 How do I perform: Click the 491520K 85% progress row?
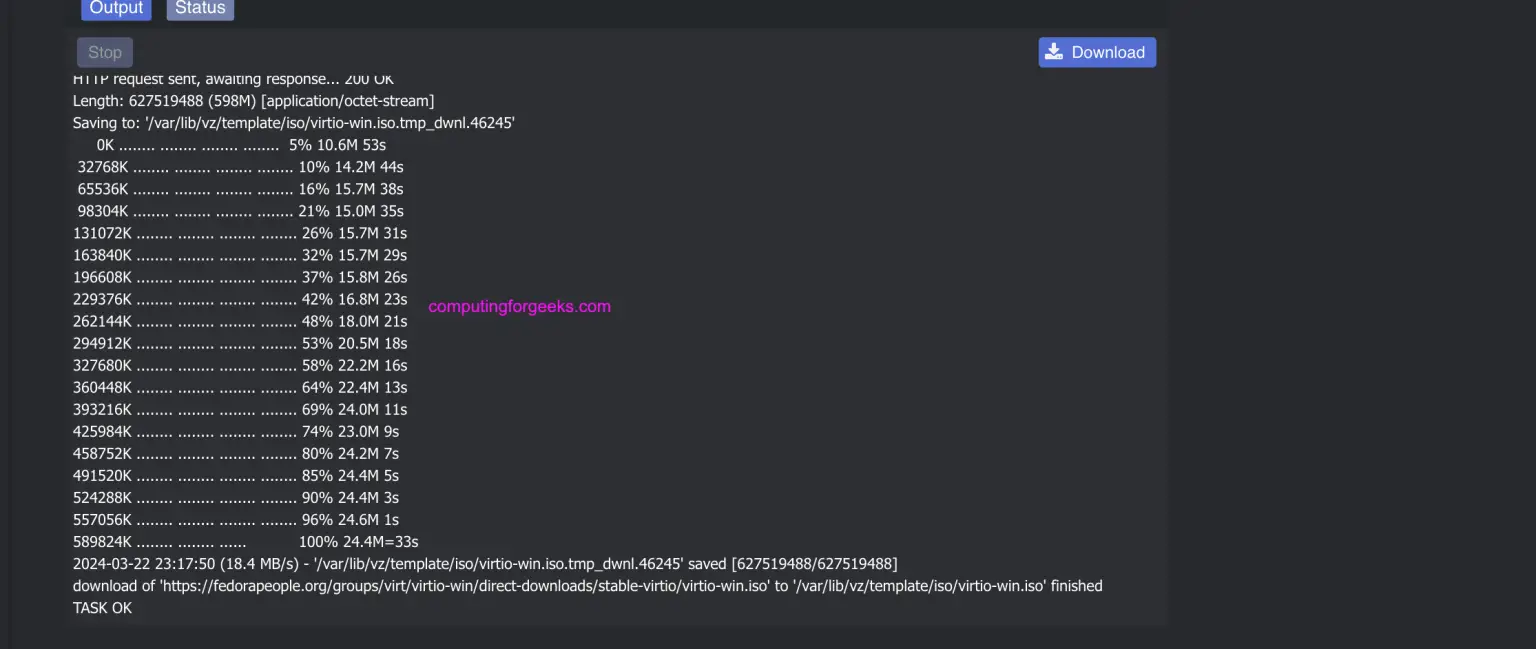(x=236, y=476)
